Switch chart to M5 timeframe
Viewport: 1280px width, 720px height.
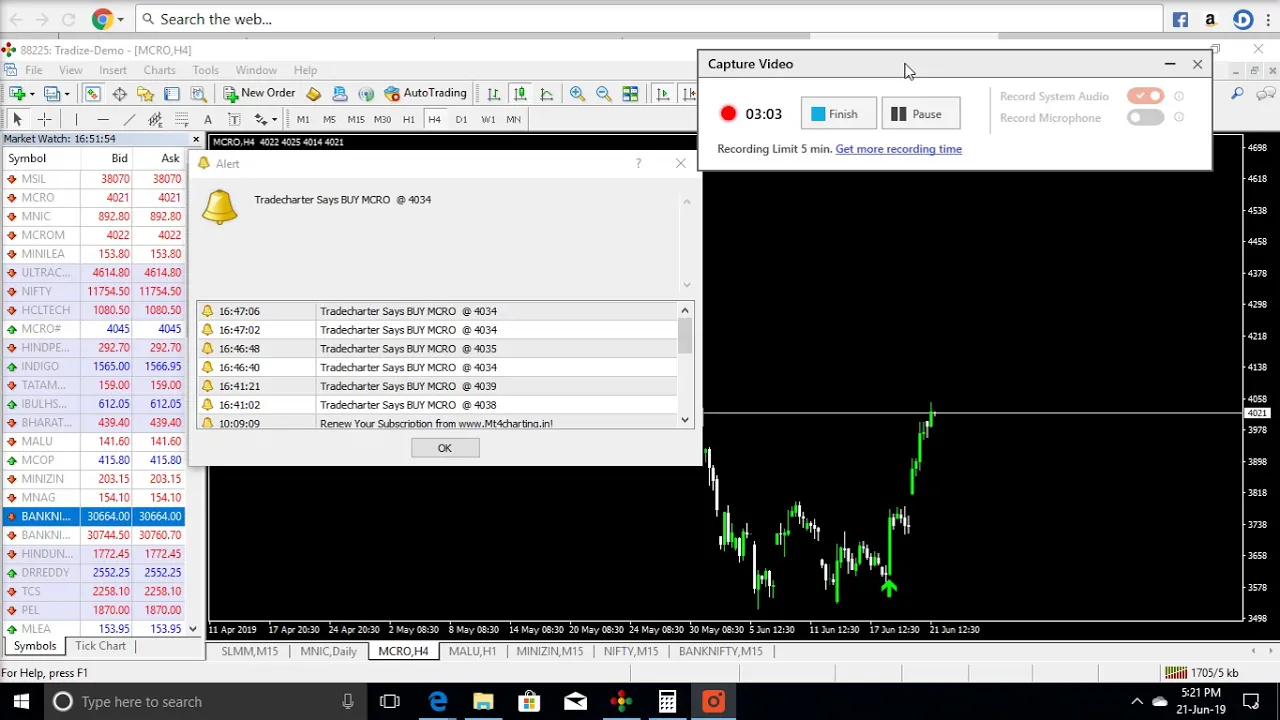point(329,119)
